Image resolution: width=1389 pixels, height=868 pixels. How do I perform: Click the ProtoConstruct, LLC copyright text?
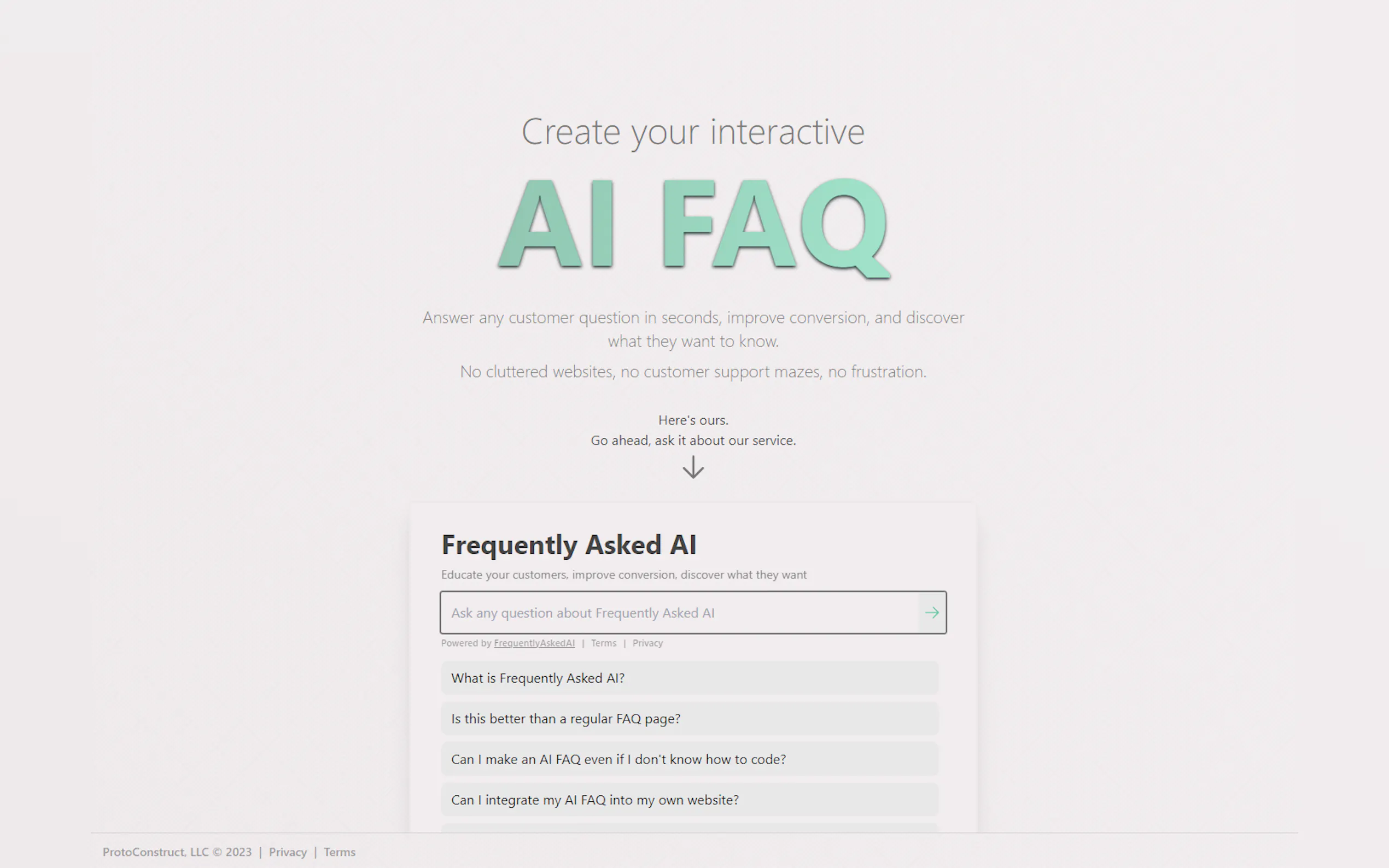(177, 852)
